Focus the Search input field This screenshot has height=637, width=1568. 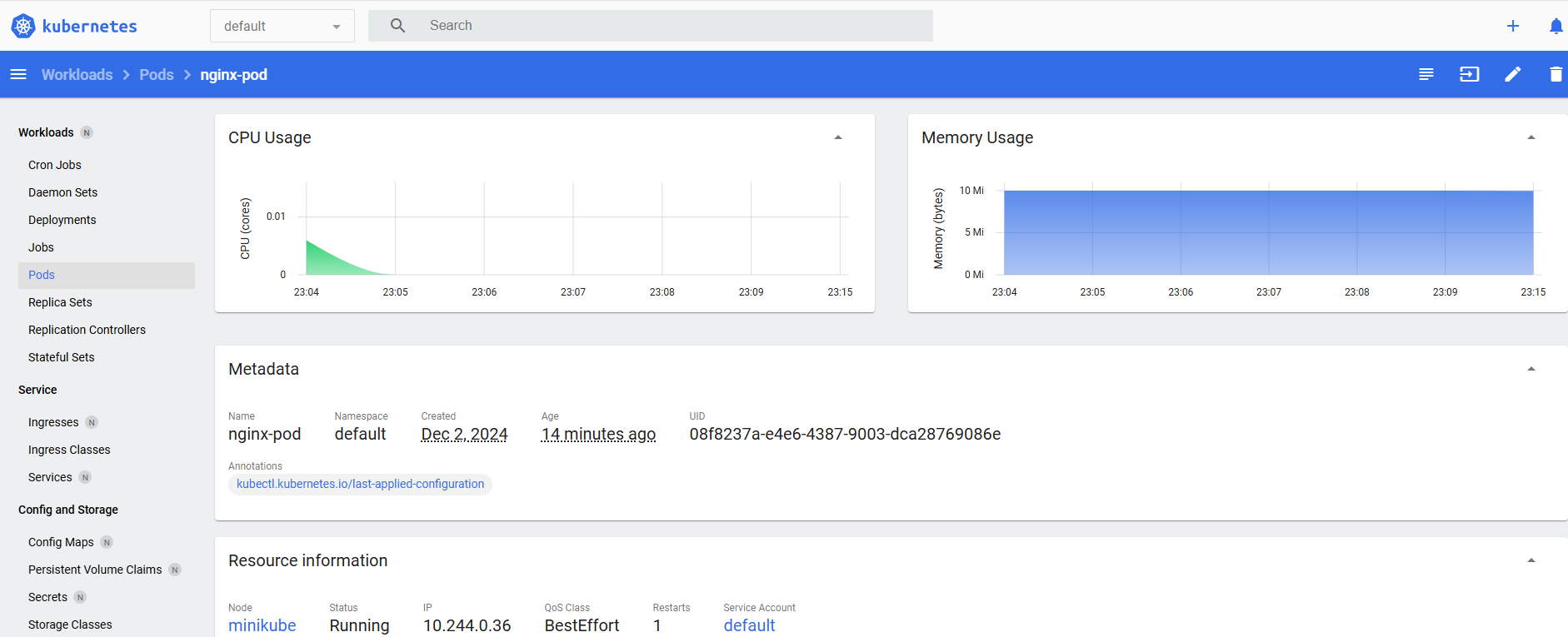pyautogui.click(x=651, y=26)
